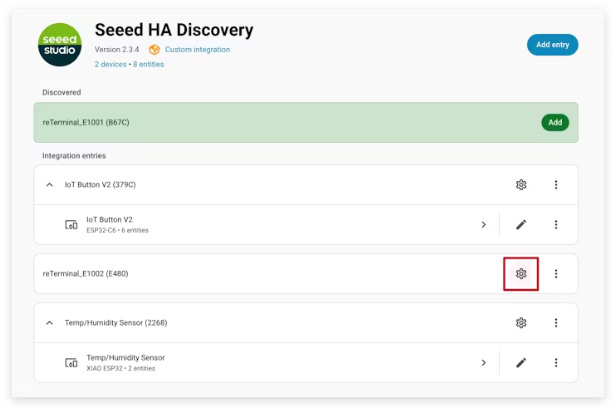This screenshot has width=615, height=411.
Task: Collapse the IoT Button V2 (379C) entry
Action: pyautogui.click(x=49, y=185)
